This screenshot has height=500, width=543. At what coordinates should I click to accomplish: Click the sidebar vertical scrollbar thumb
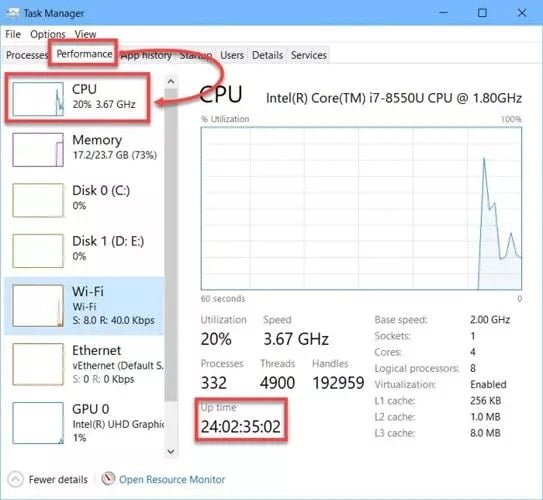click(x=171, y=245)
